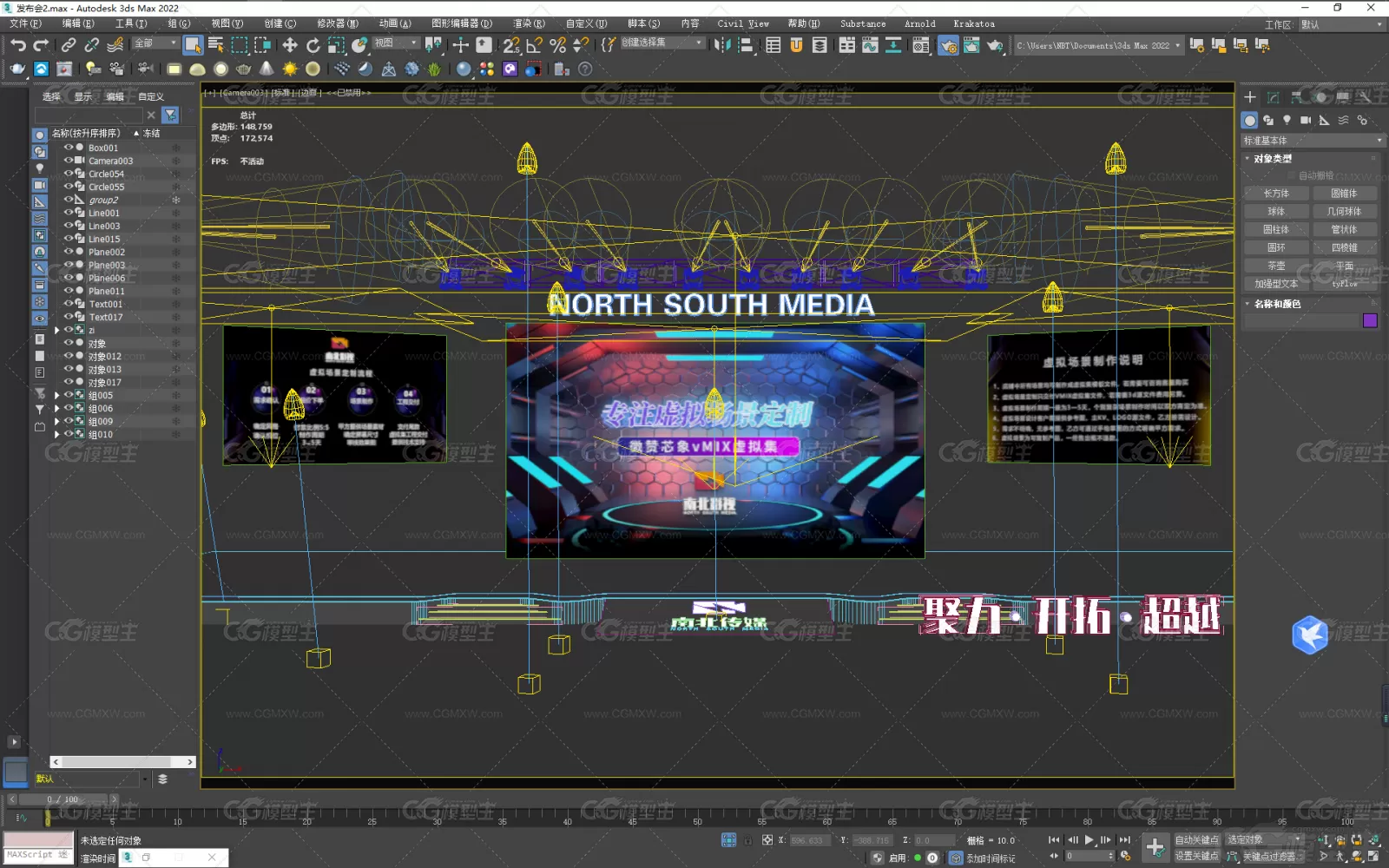Hide the Line001 object

[x=69, y=213]
